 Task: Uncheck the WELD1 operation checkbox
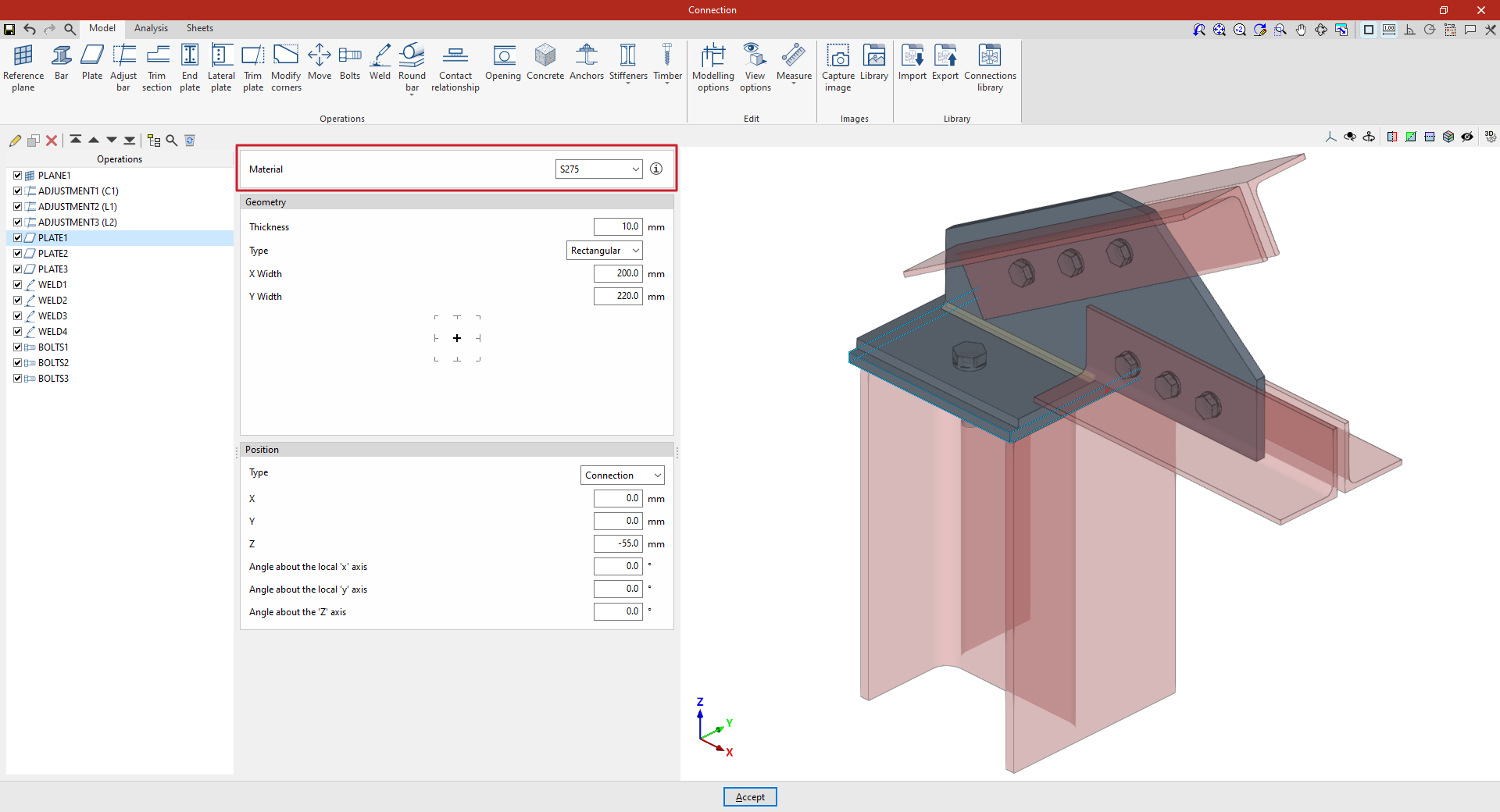coord(17,285)
